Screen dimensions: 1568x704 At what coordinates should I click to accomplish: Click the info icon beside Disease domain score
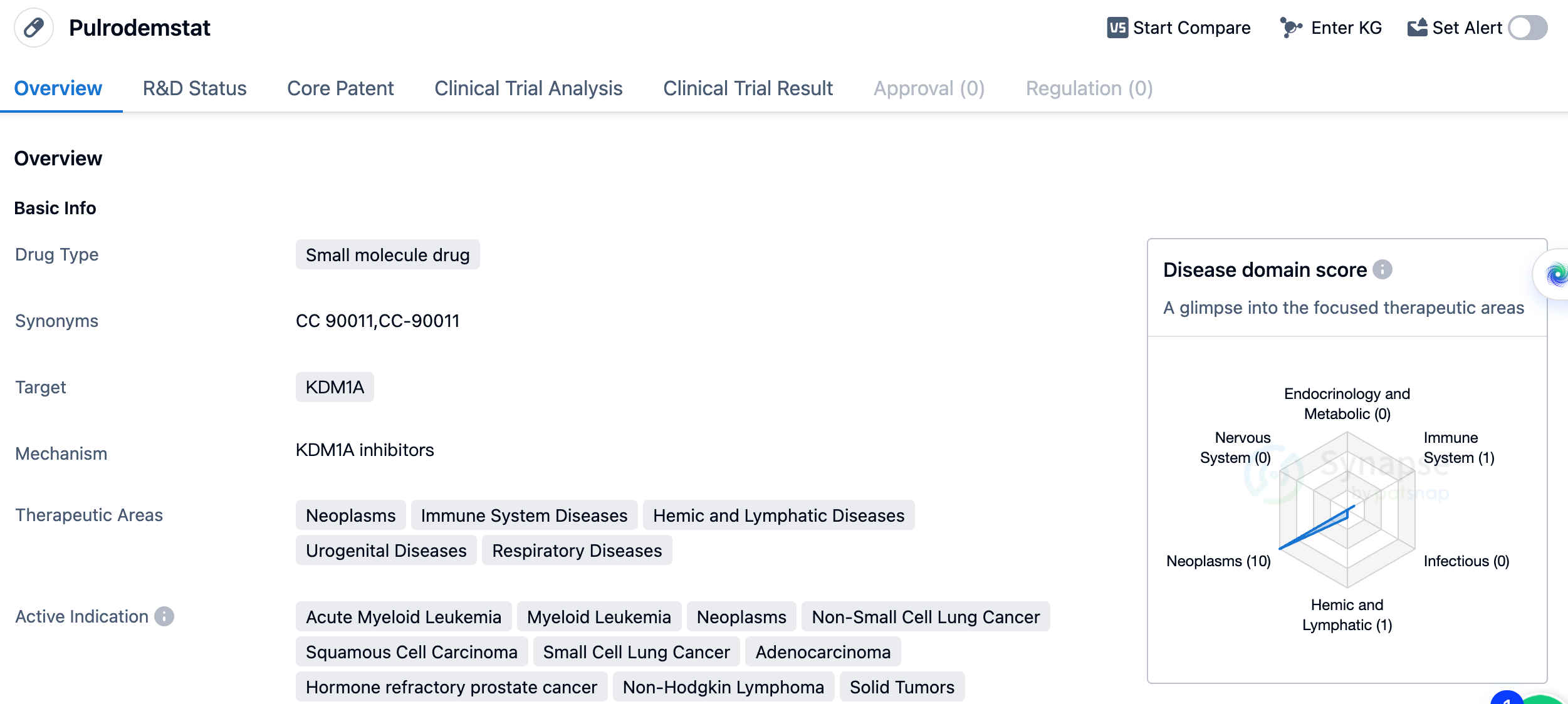1382,269
